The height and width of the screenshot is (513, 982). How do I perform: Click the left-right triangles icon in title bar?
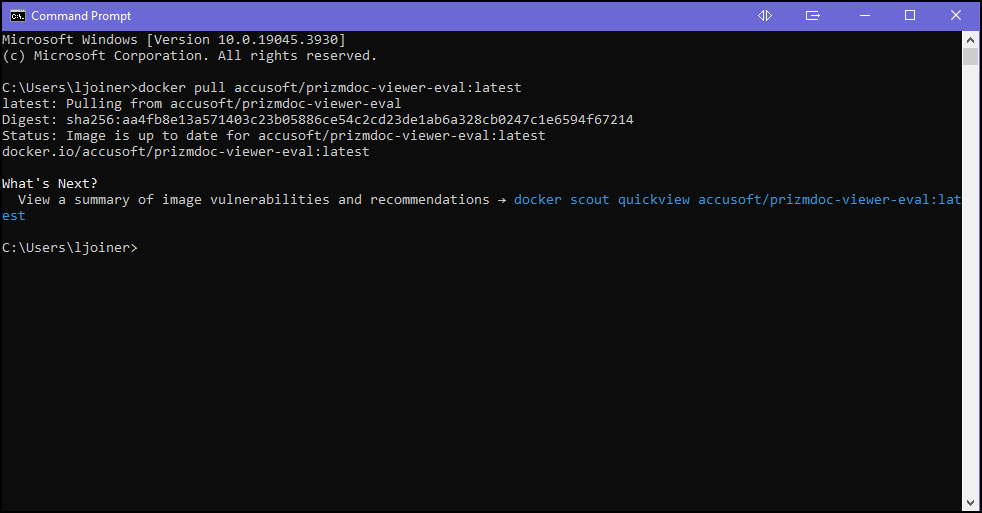tap(765, 16)
